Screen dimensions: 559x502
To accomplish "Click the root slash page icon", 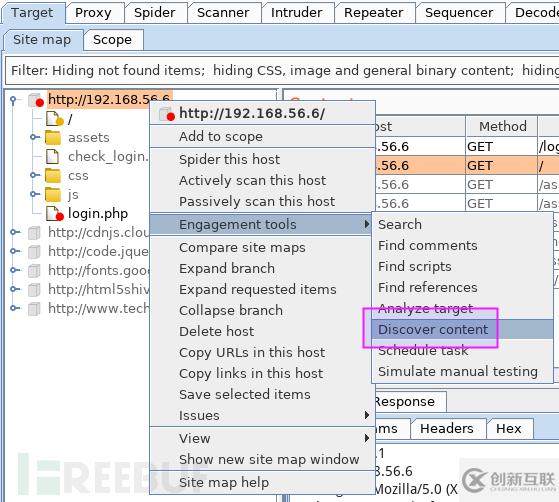I will pyautogui.click(x=55, y=119).
